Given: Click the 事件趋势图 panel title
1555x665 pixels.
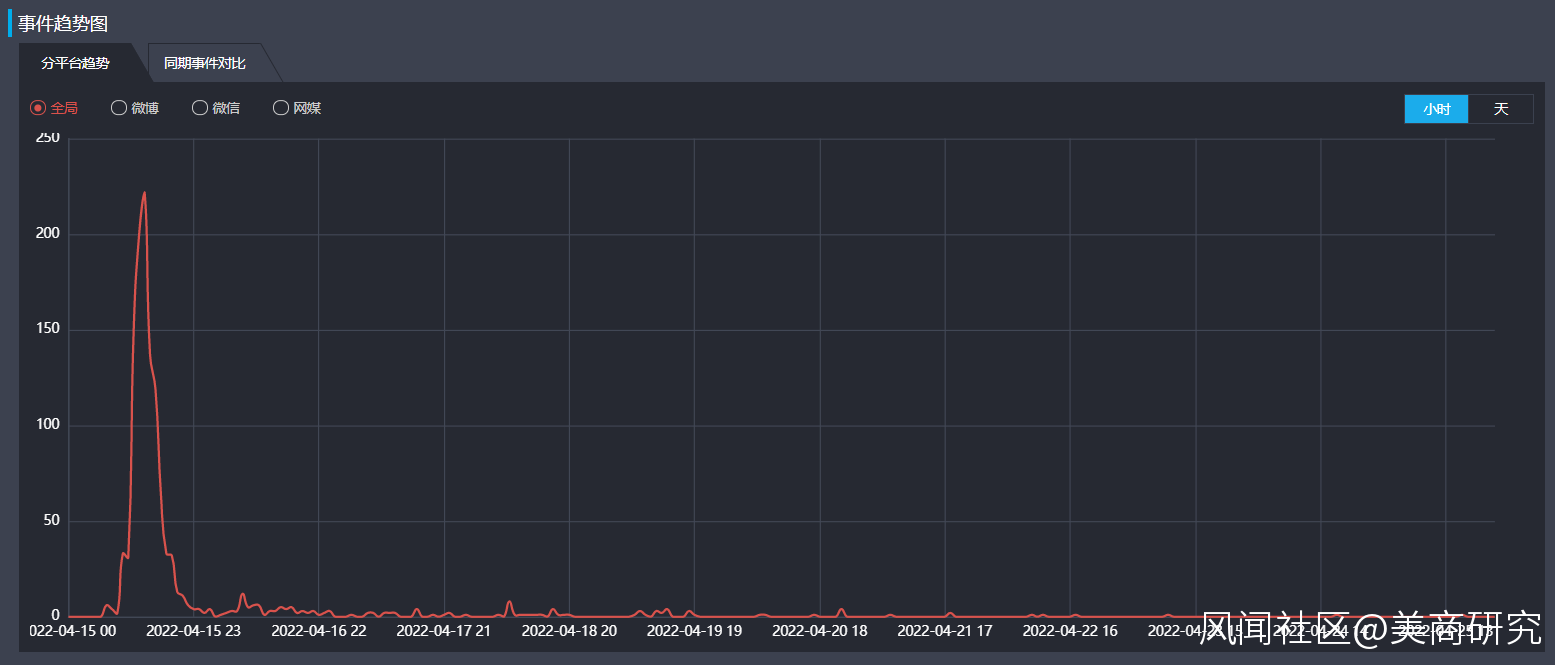Looking at the screenshot, I should click(63, 23).
